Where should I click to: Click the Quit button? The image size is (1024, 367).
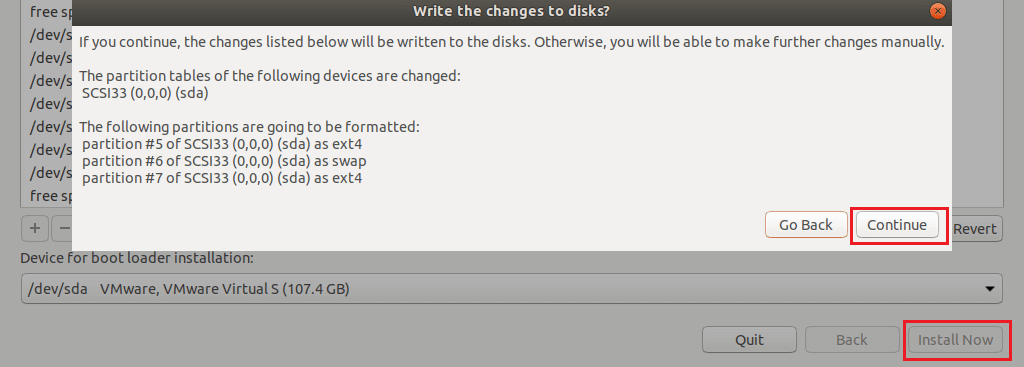749,340
